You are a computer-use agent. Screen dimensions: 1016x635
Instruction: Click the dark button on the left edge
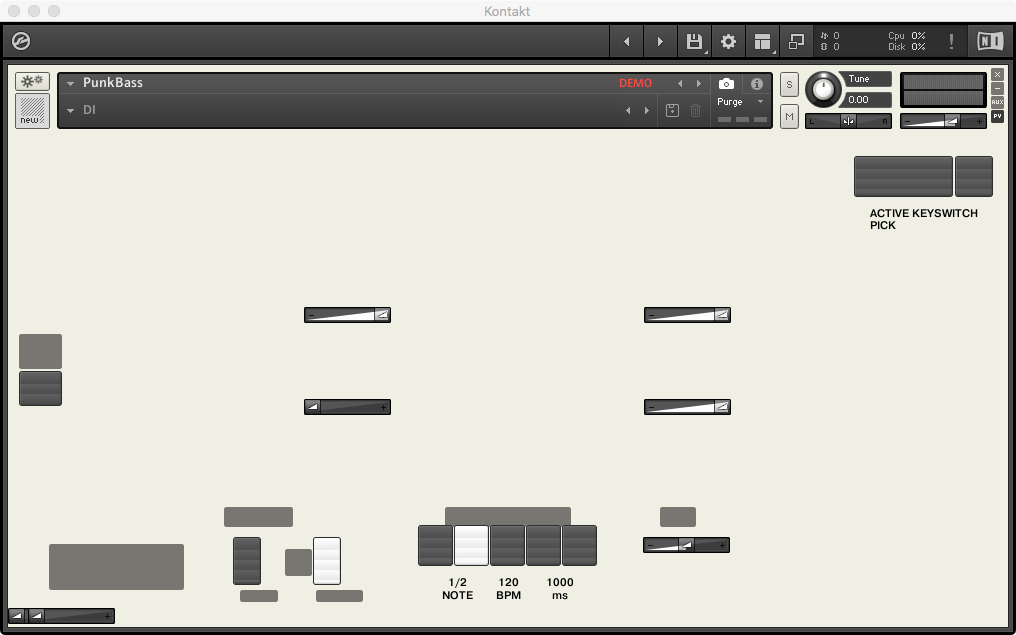40,388
